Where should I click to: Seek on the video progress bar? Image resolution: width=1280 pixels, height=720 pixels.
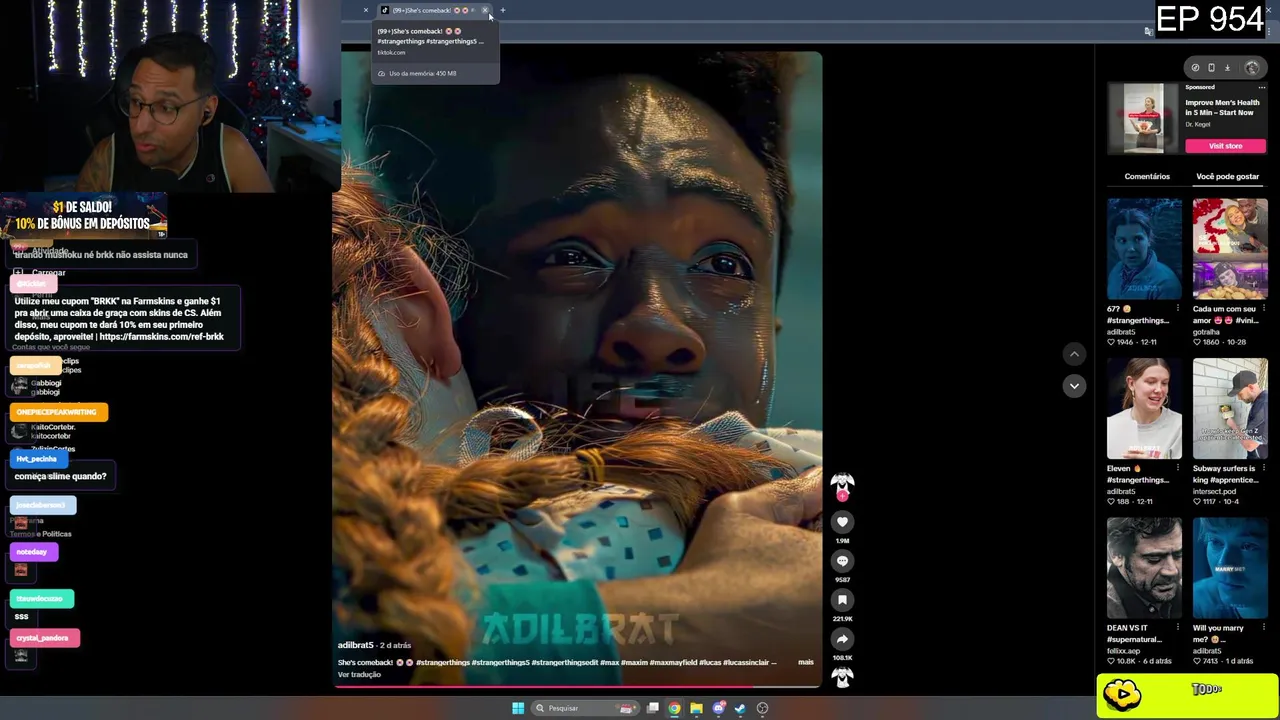point(577,686)
